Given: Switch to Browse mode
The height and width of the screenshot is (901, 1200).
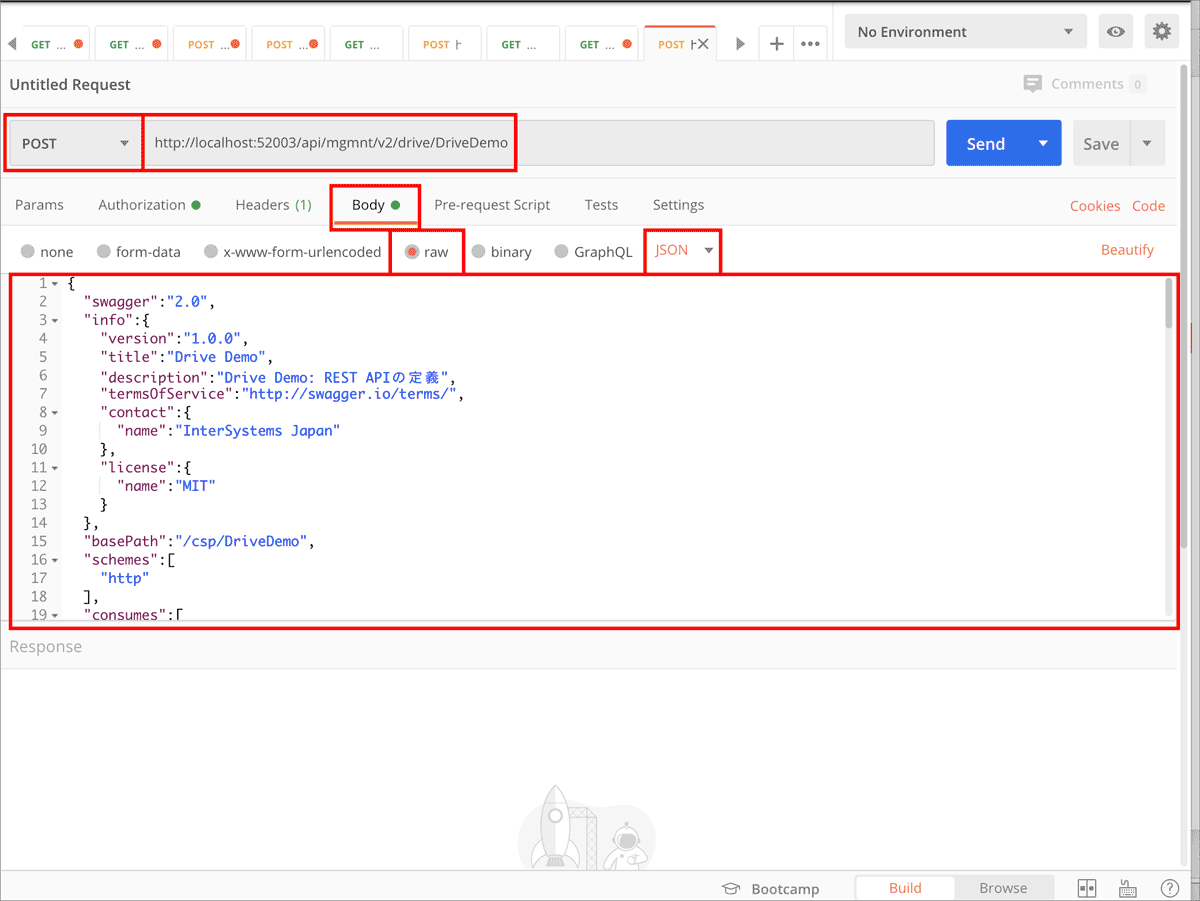Looking at the screenshot, I should 1003,888.
